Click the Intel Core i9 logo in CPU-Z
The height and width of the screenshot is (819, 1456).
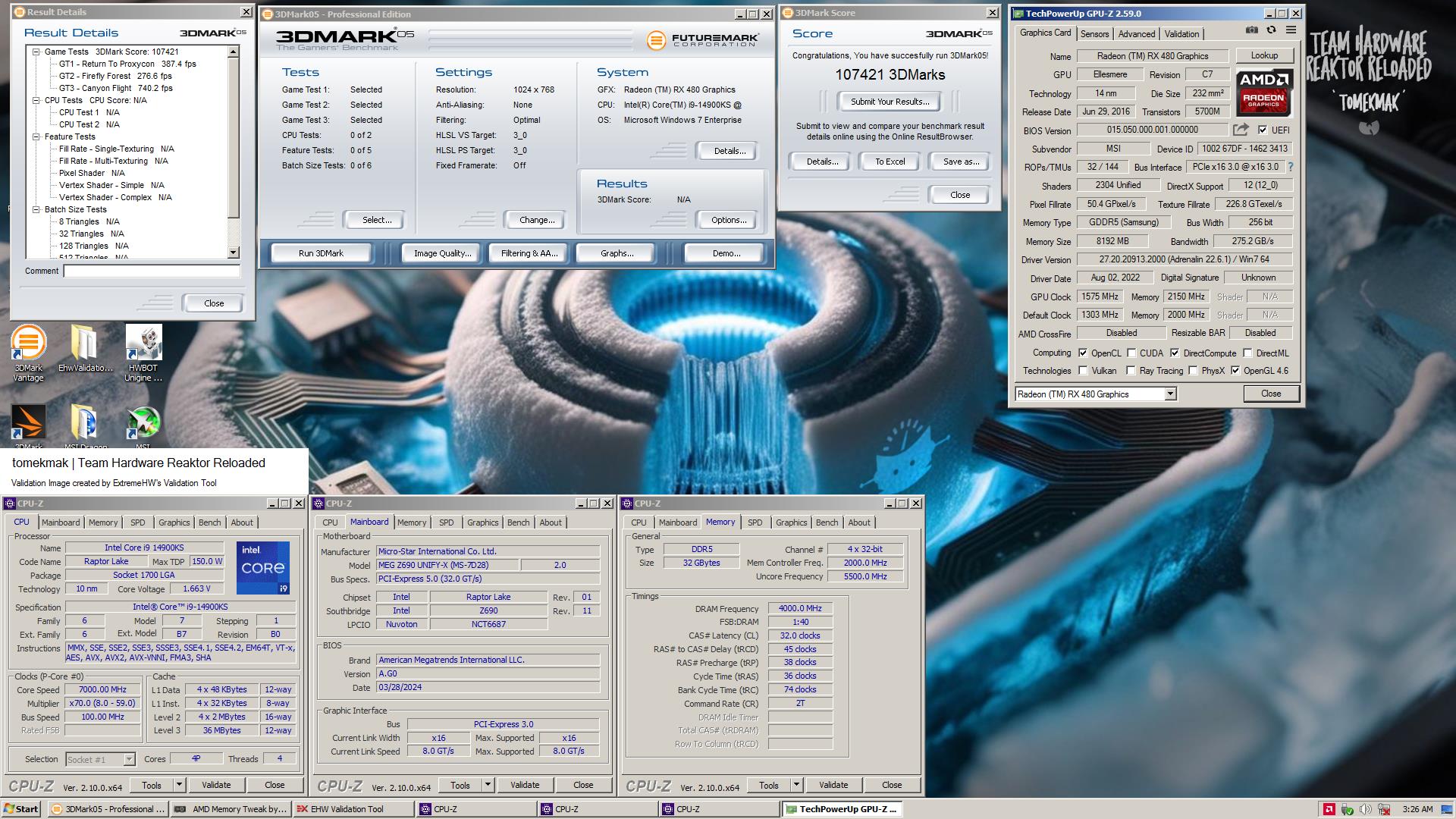pyautogui.click(x=262, y=568)
